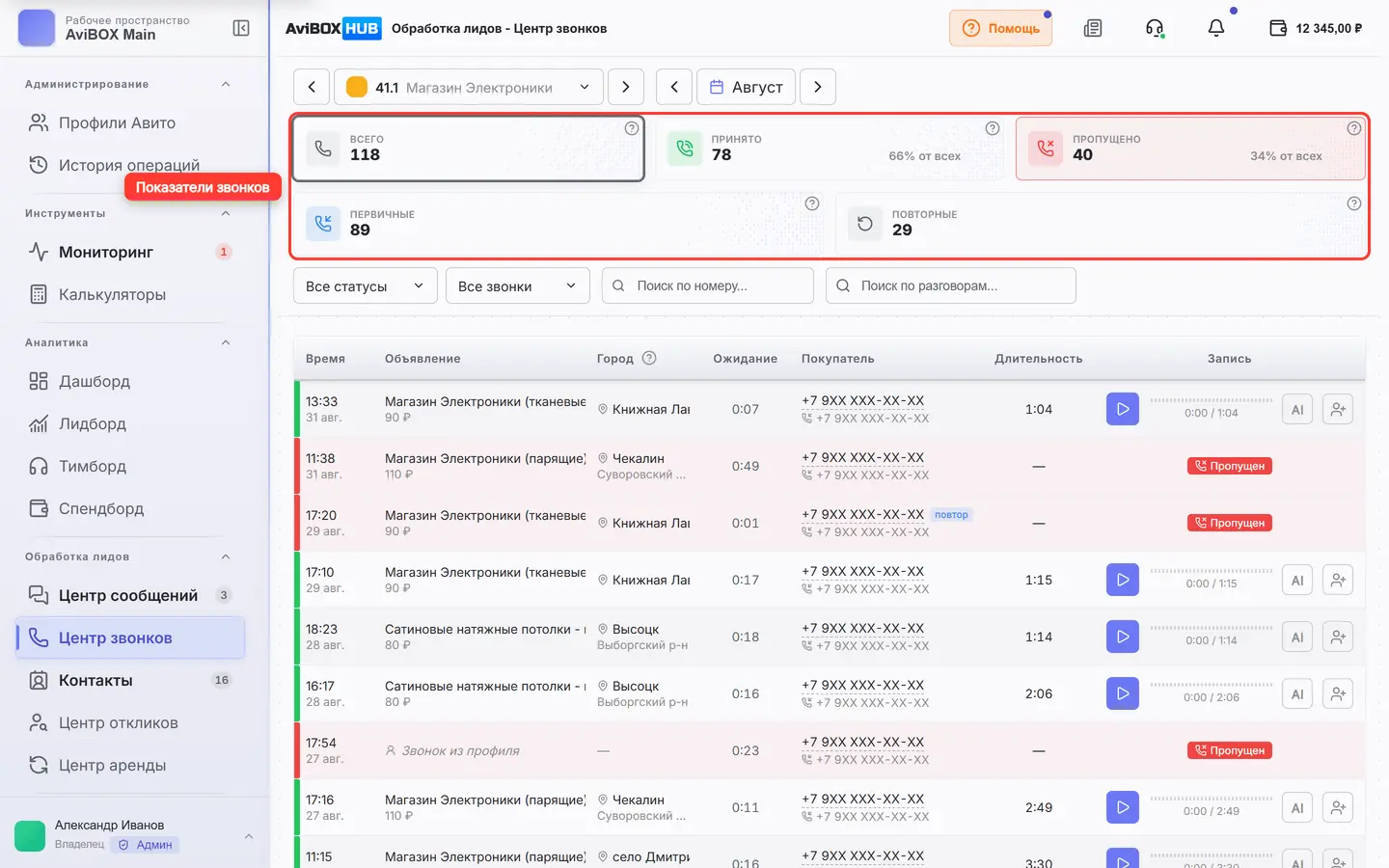The width and height of the screenshot is (1389, 868).
Task: Click the Помощь help button
Action: (x=1000, y=28)
